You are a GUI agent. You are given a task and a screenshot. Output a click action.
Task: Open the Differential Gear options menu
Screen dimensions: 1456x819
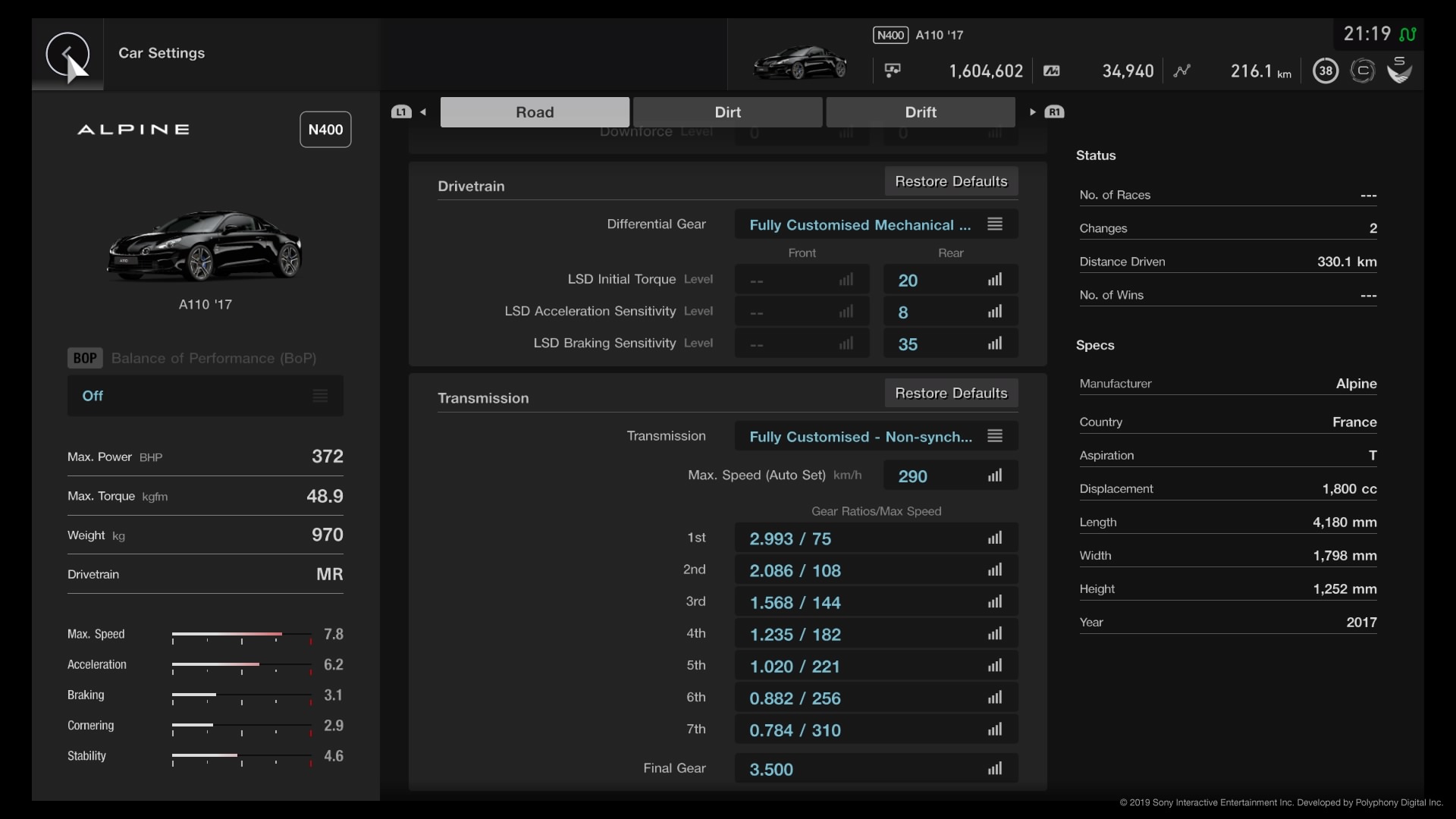point(994,224)
